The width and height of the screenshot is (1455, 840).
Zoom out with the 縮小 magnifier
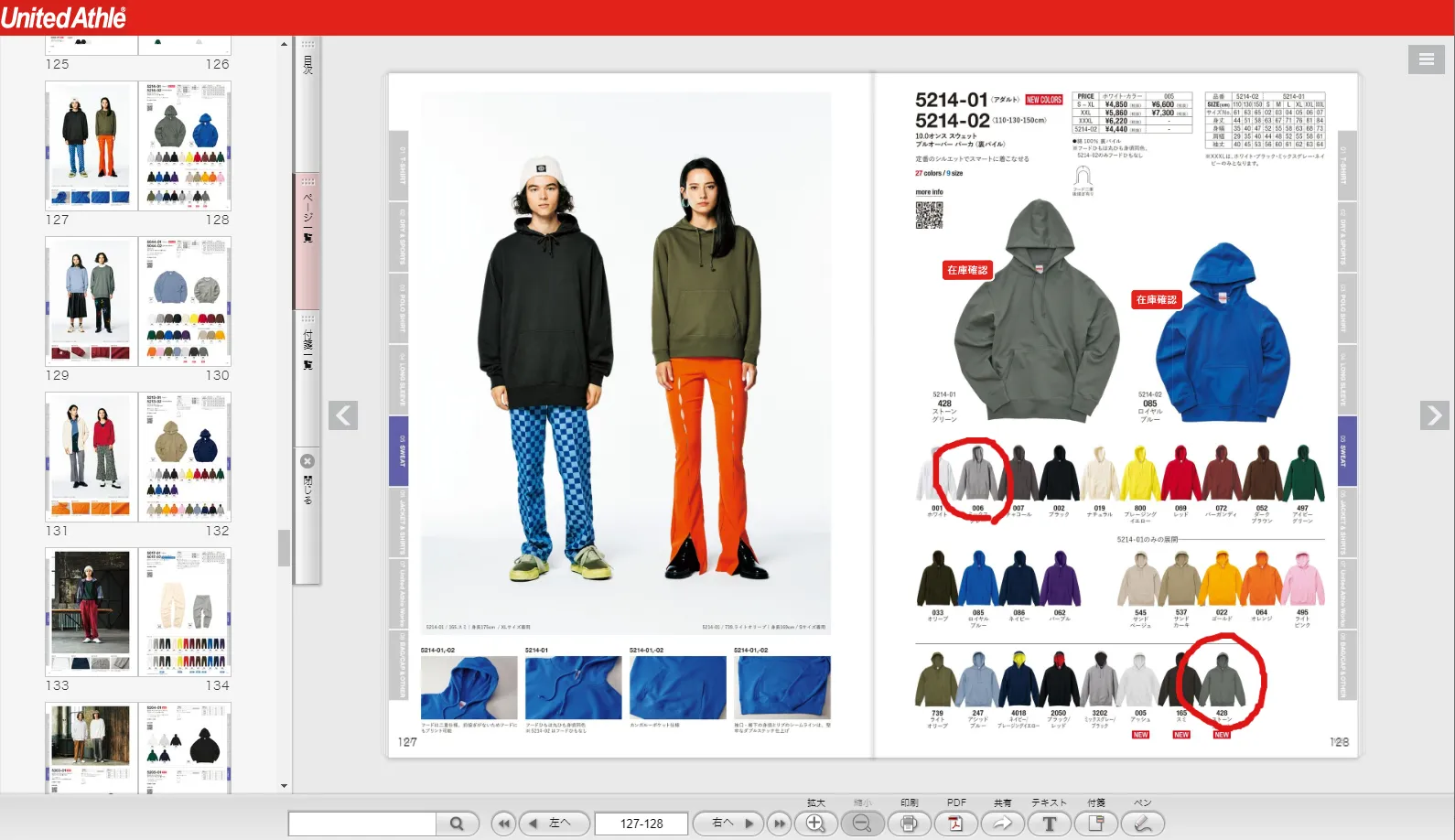(862, 824)
